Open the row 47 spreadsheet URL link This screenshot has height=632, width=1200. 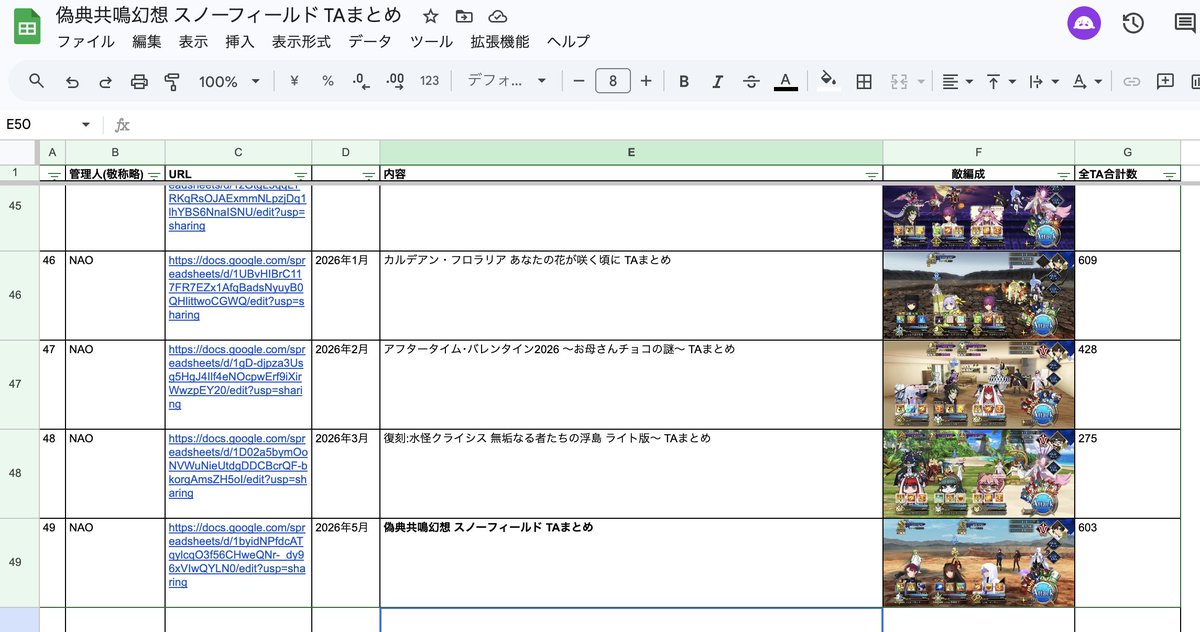click(235, 377)
